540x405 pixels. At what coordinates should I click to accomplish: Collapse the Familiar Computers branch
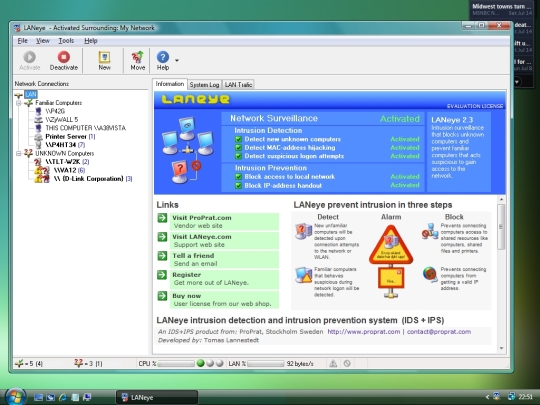[x=19, y=103]
